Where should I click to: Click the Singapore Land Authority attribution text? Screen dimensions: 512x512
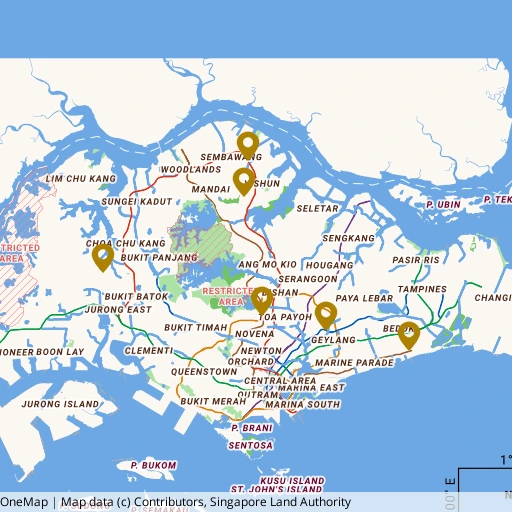[280, 502]
